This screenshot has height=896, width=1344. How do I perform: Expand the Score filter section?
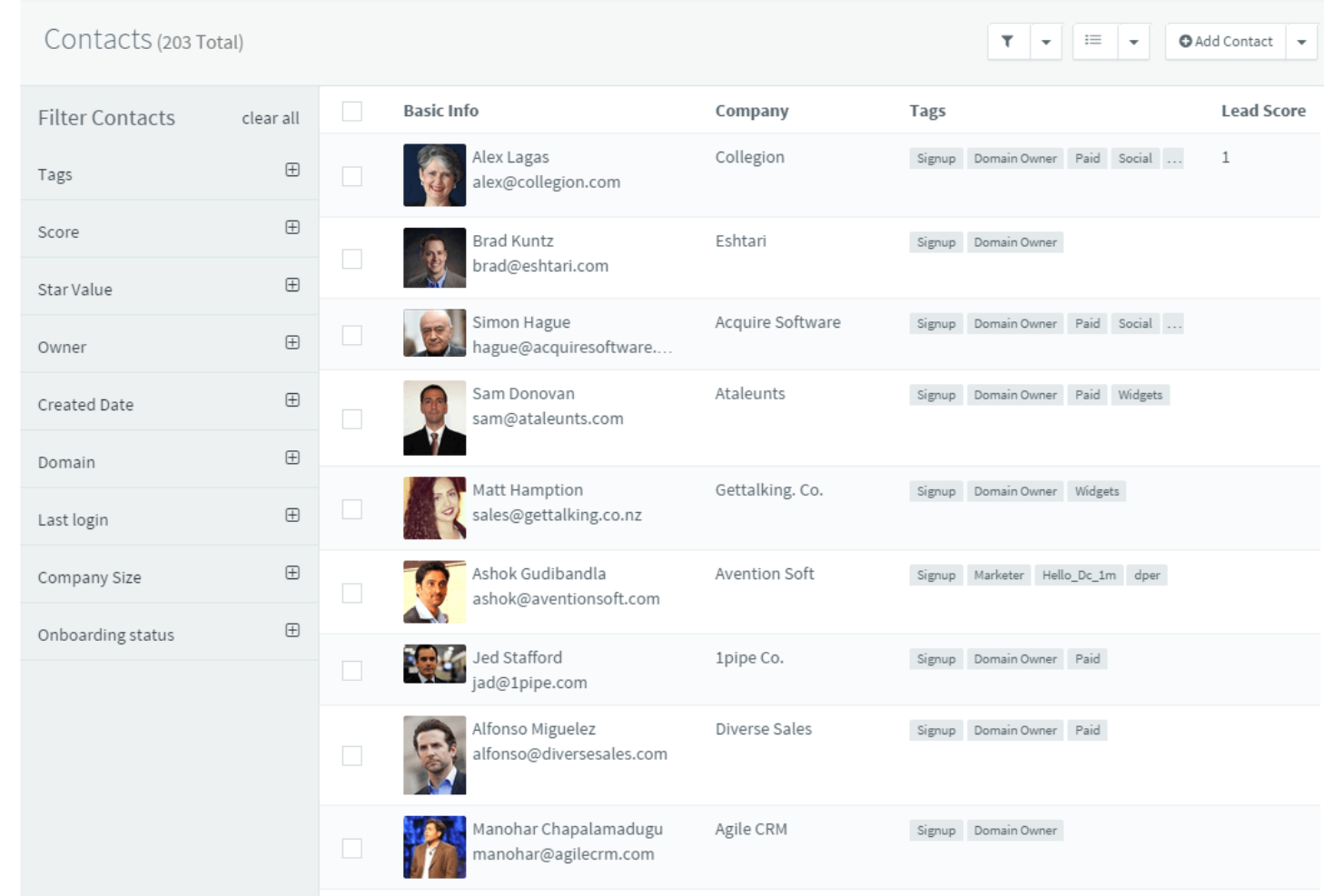pyautogui.click(x=292, y=228)
